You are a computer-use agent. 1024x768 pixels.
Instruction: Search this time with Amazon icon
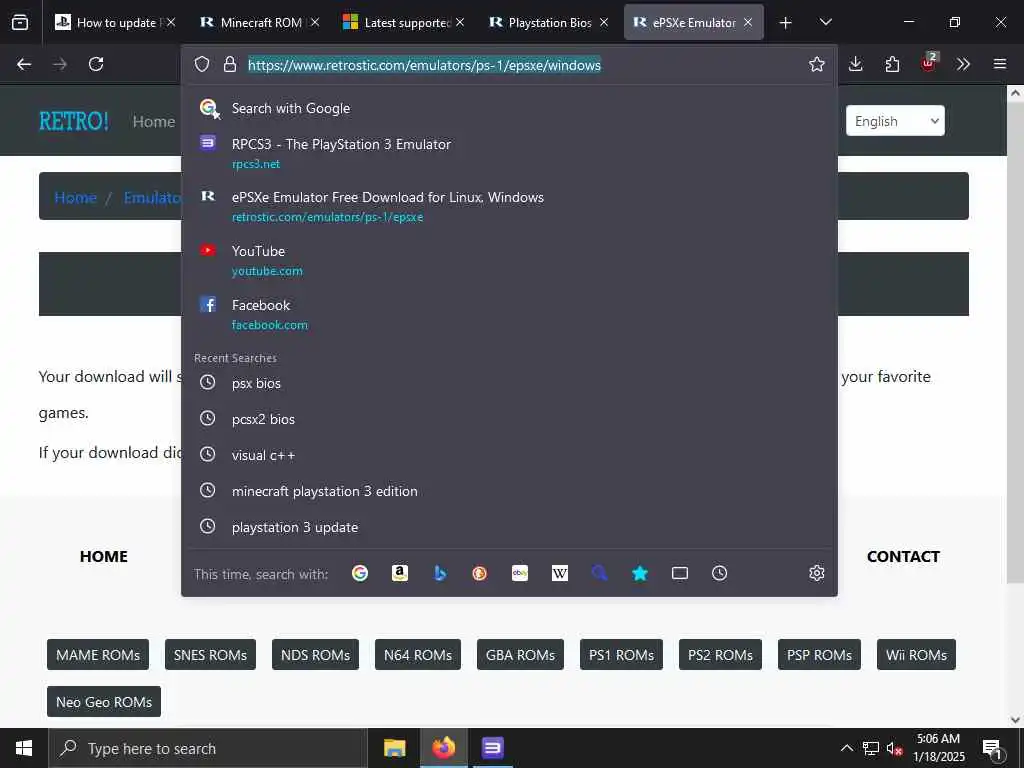(x=400, y=573)
